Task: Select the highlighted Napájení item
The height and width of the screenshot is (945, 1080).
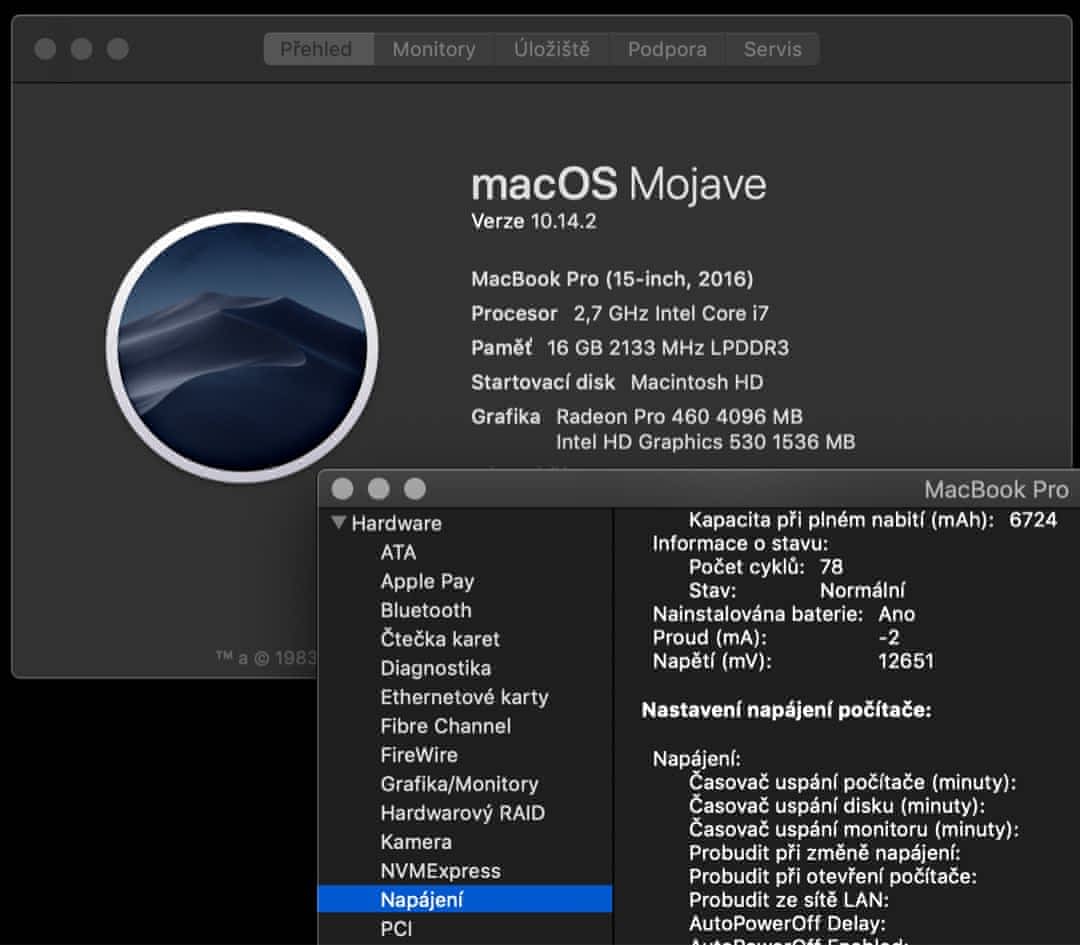Action: pos(421,900)
